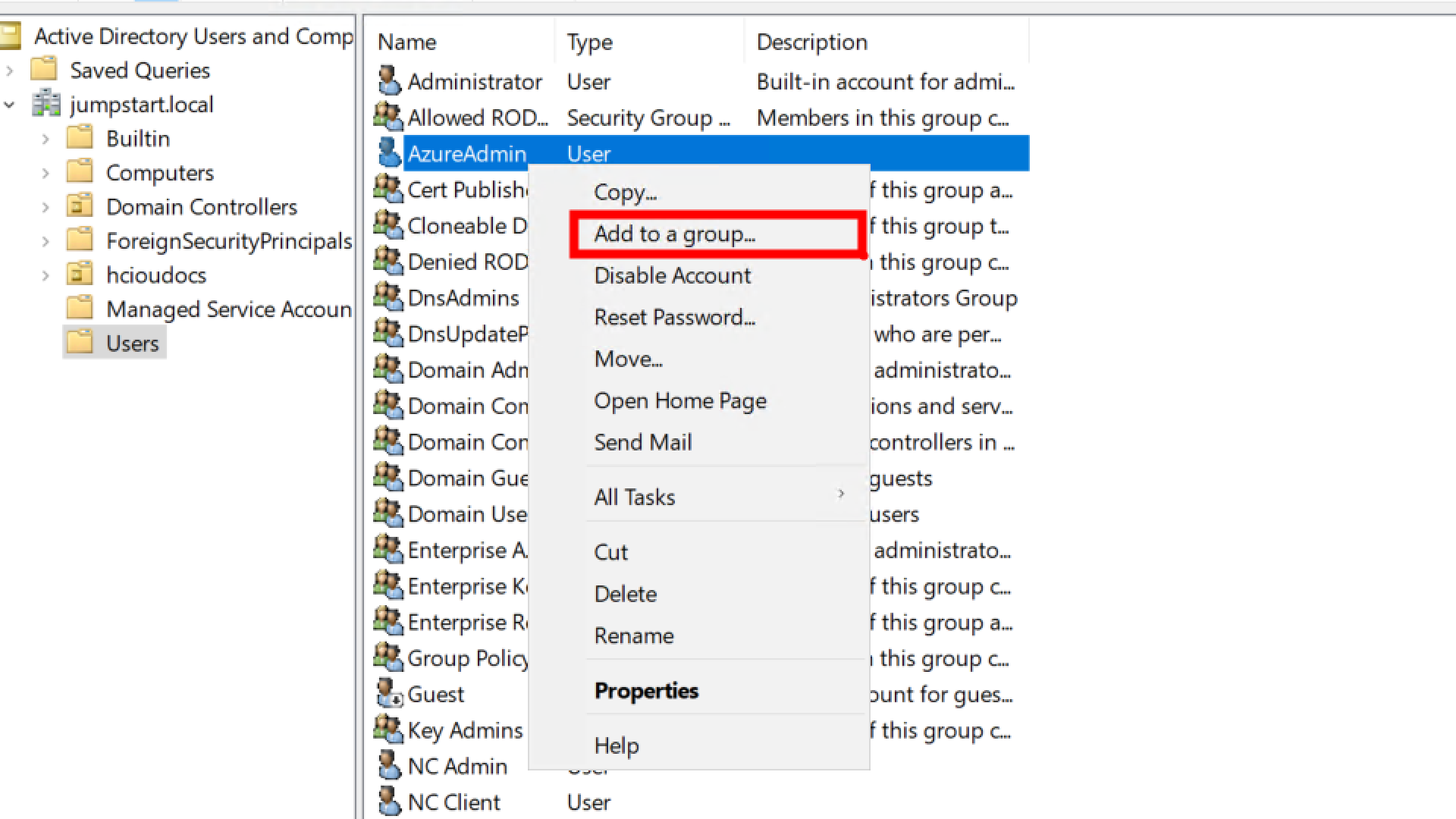This screenshot has height=819, width=1456.
Task: Select Disable Account in the context menu
Action: coord(672,275)
